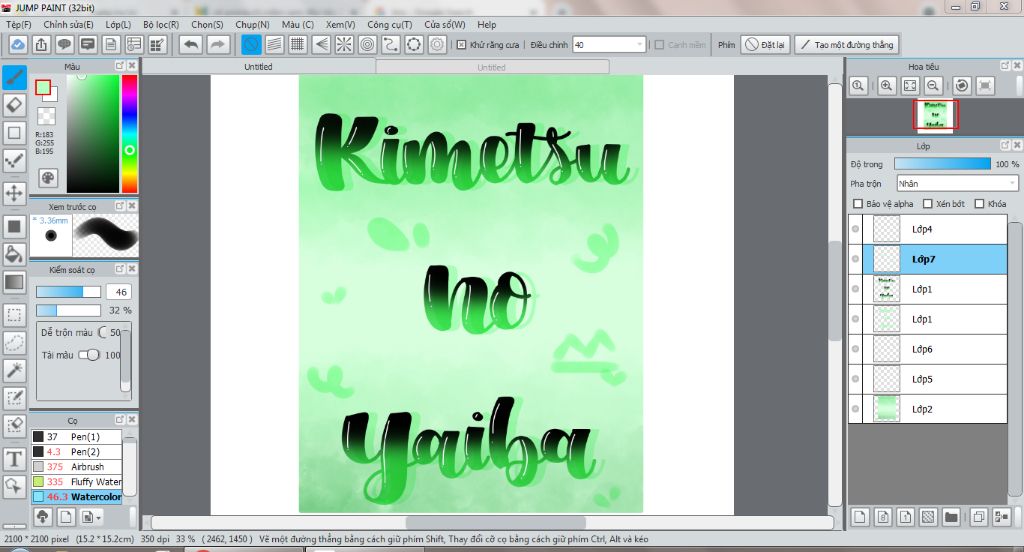Enable radial lines snap
This screenshot has width=1024, height=552.
[344, 44]
